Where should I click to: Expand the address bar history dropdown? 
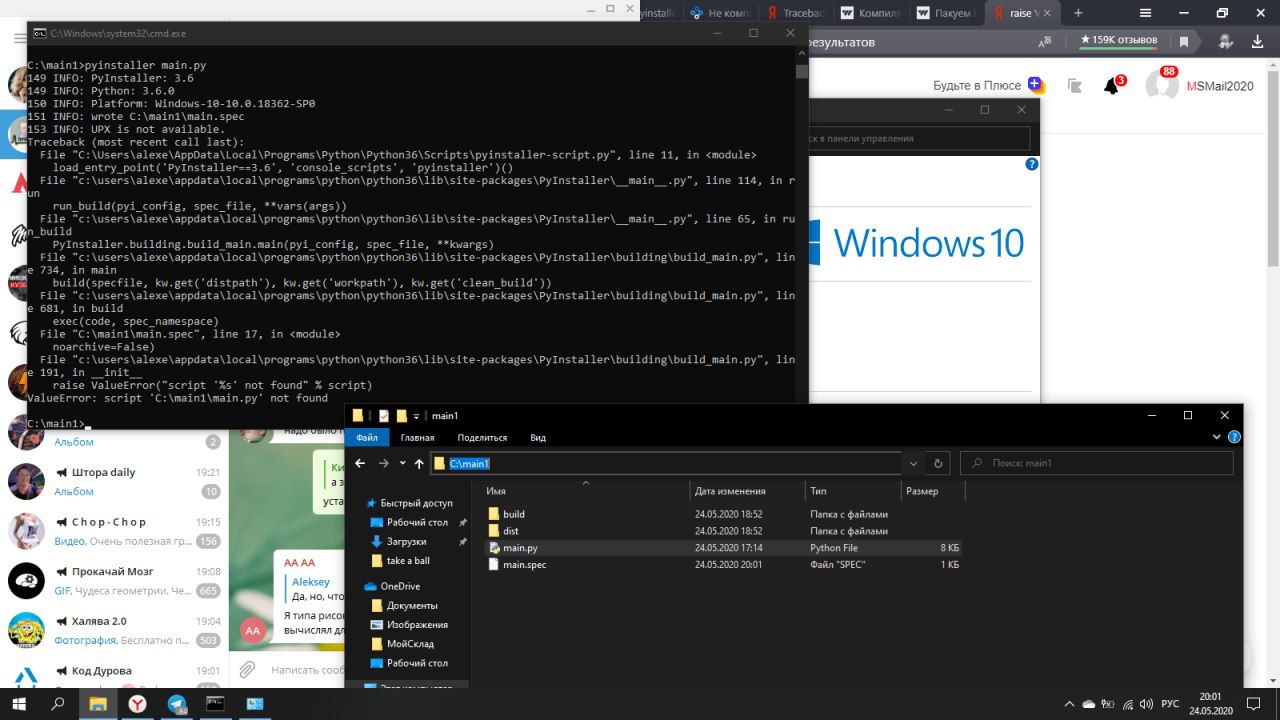point(913,464)
